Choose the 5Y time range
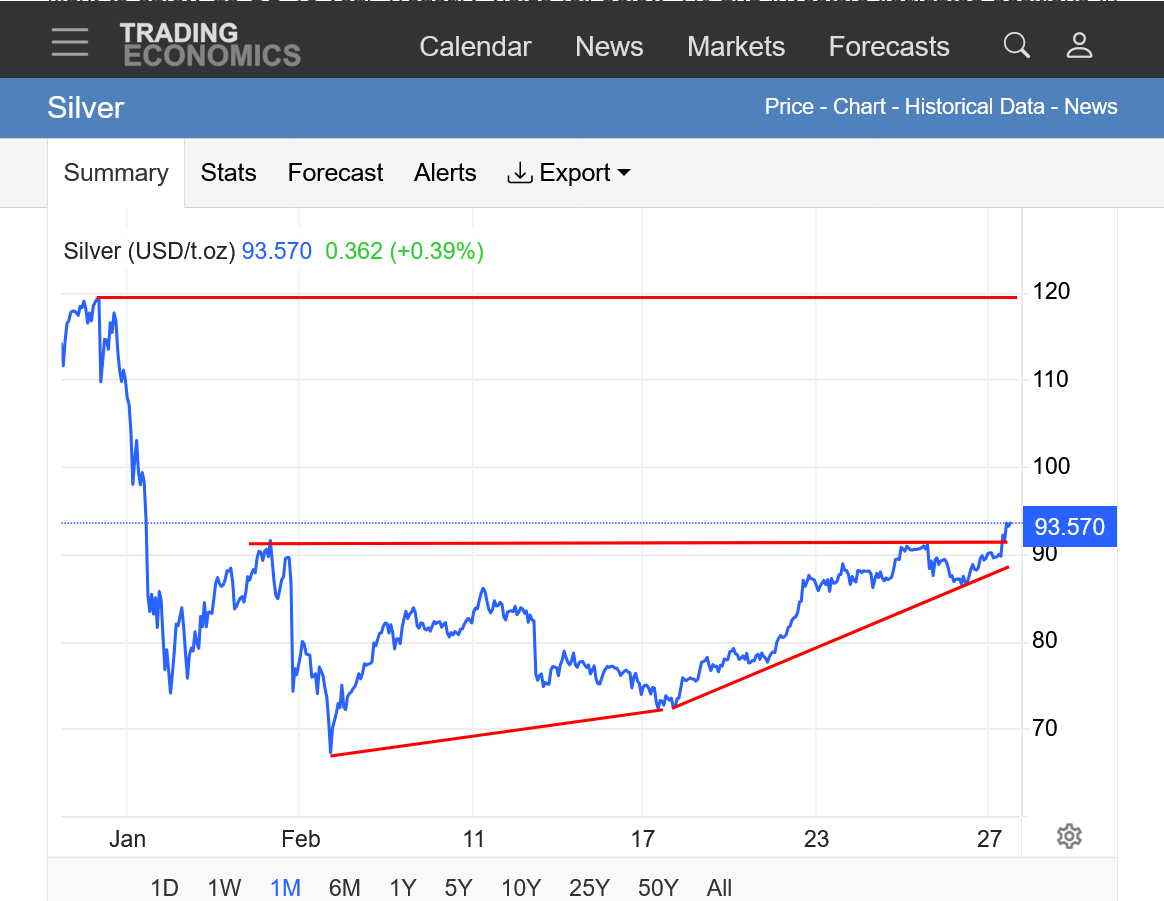 click(458, 887)
